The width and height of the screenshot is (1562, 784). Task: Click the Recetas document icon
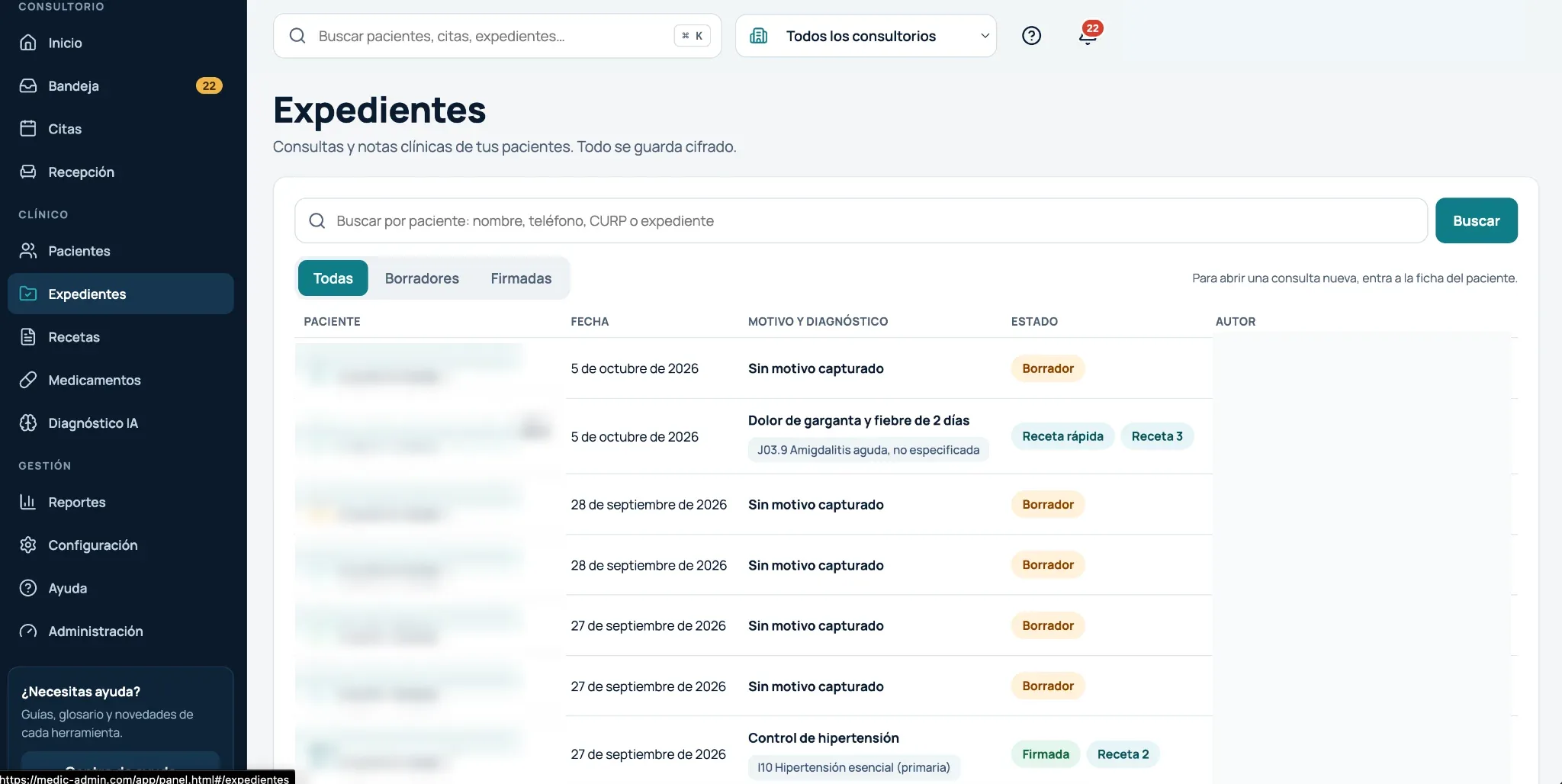tap(28, 336)
